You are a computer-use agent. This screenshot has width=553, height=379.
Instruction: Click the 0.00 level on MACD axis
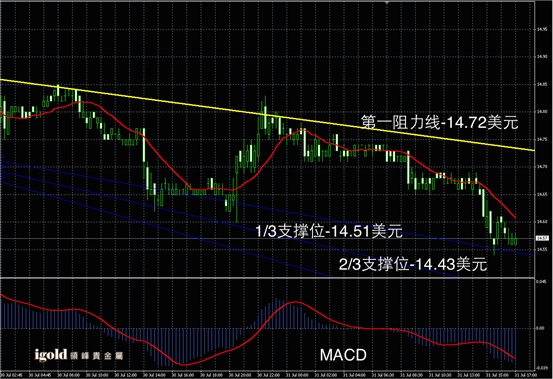[x=540, y=328]
